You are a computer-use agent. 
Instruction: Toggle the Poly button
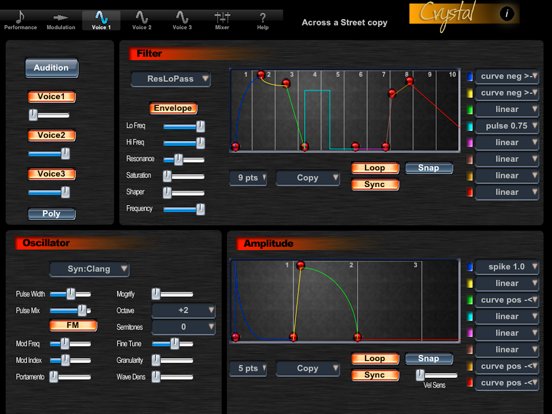tap(52, 214)
